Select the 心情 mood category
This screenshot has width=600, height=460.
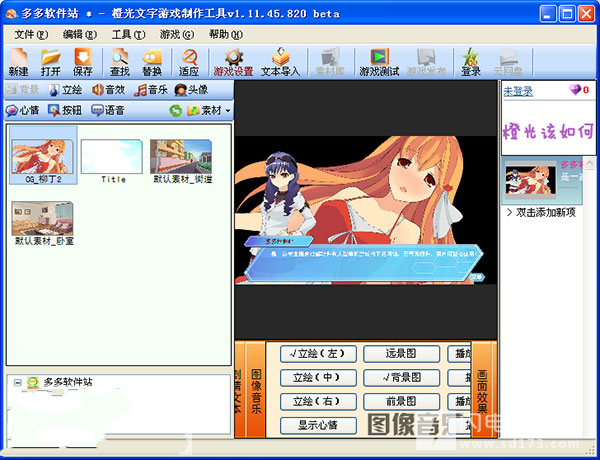coord(23,111)
